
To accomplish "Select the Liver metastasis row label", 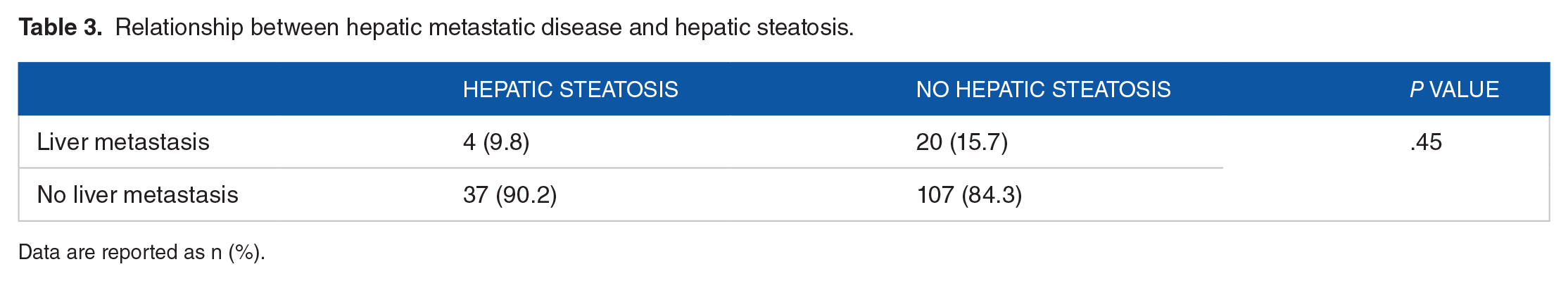I will point(123,142).
